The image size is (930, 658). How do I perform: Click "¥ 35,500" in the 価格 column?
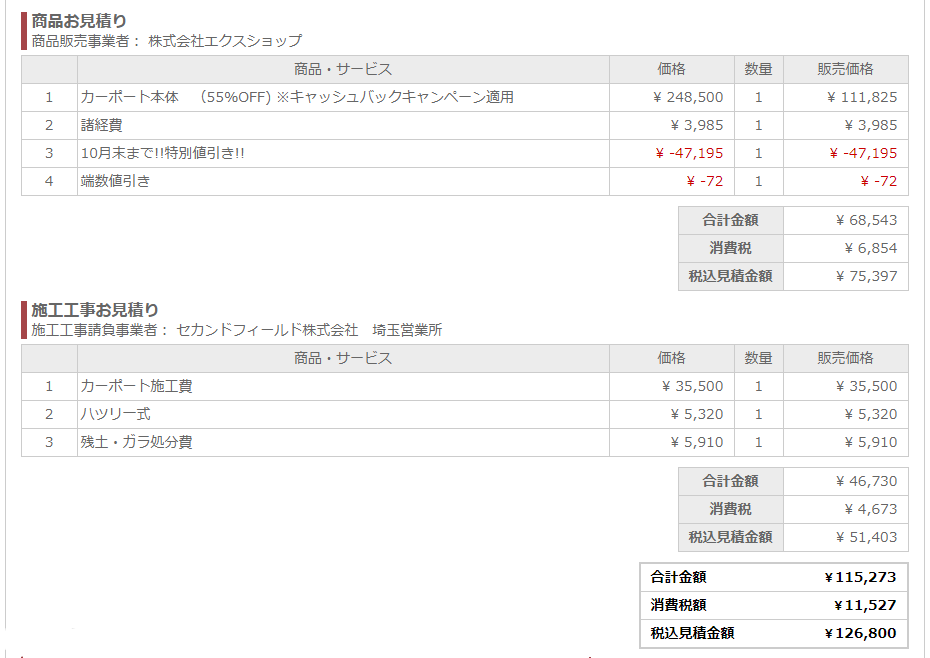[x=692, y=386]
